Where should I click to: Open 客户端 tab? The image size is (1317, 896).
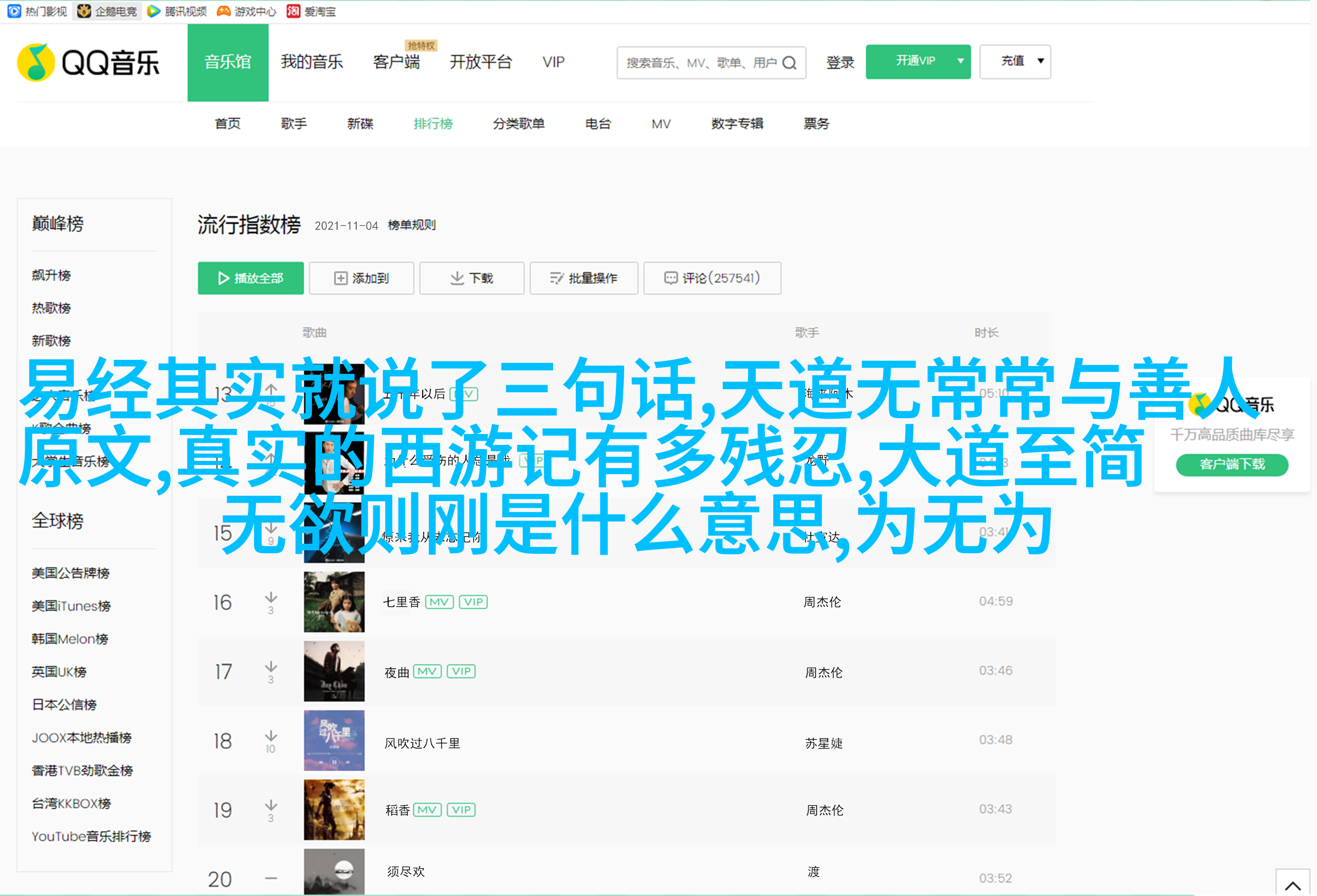click(x=397, y=62)
